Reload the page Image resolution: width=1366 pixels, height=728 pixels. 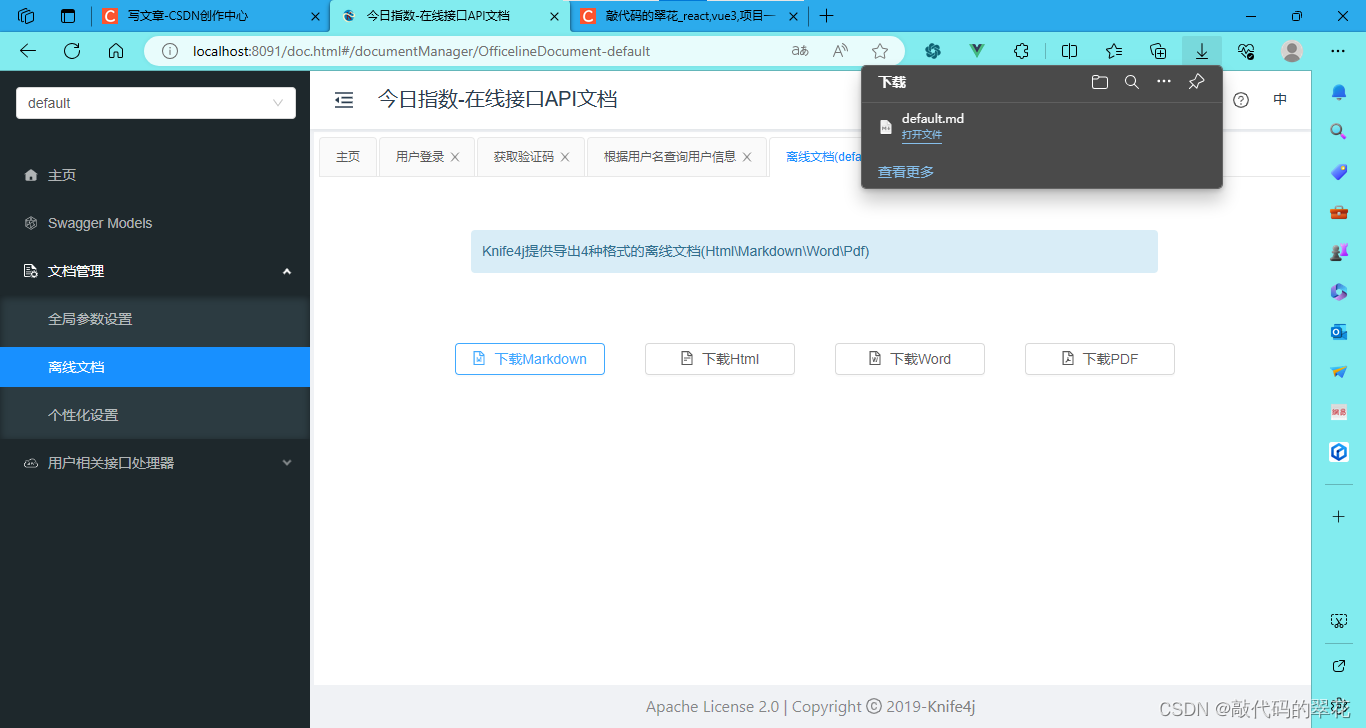click(72, 51)
